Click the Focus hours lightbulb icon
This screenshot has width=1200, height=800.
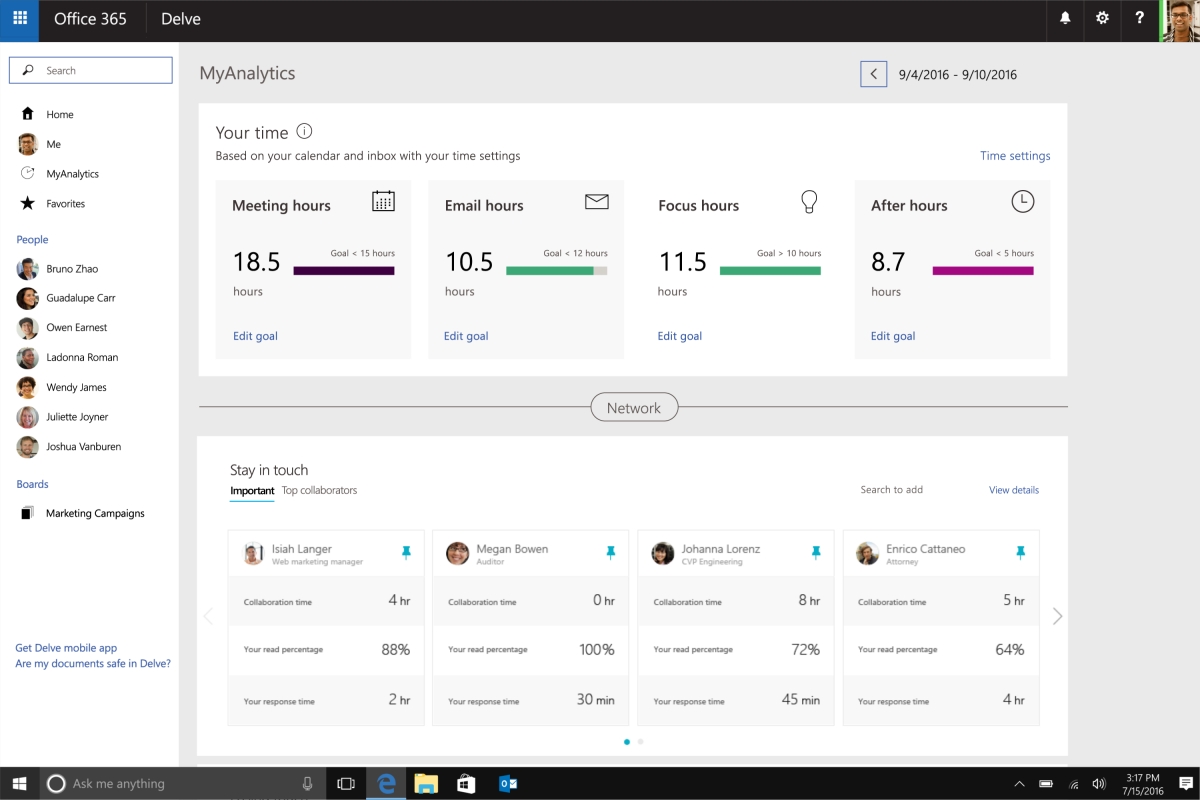pos(809,201)
